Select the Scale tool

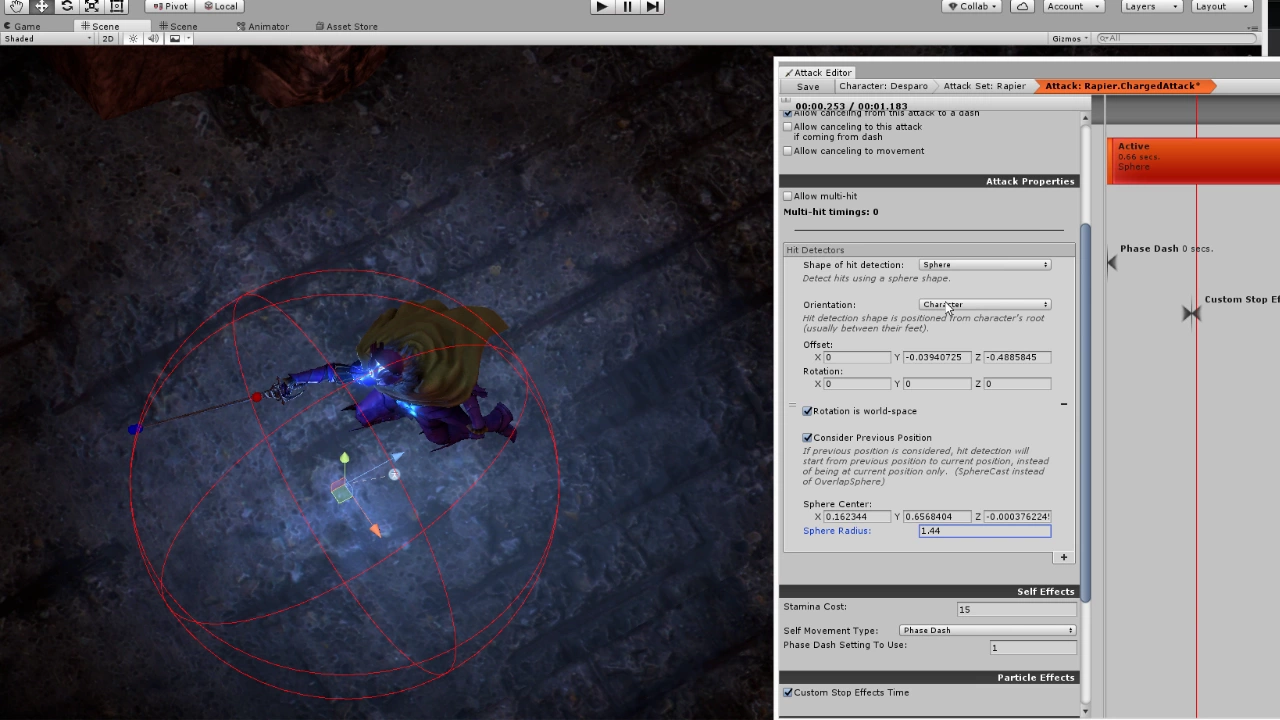click(x=92, y=6)
